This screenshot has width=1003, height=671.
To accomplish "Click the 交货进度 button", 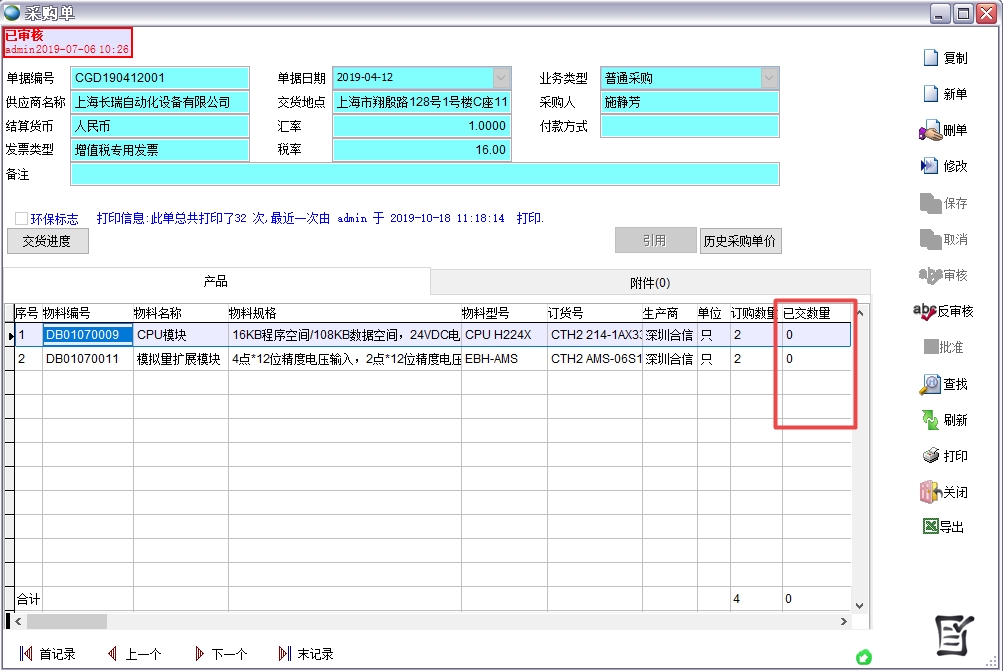I will pyautogui.click(x=47, y=241).
